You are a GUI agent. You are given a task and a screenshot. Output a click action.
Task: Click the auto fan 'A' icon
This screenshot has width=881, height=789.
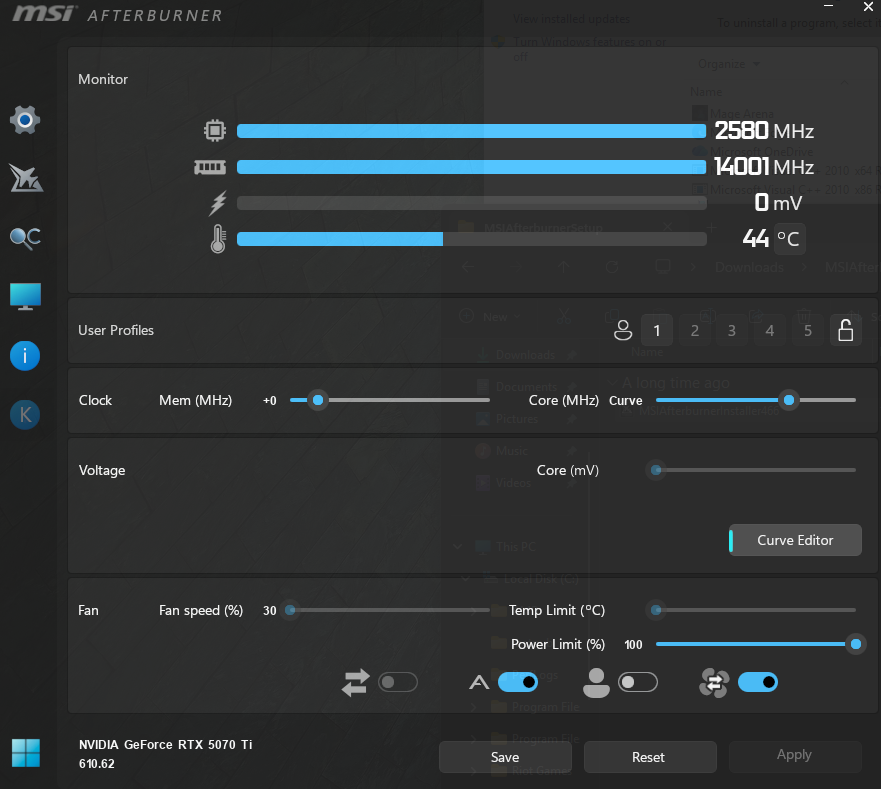pyautogui.click(x=479, y=682)
